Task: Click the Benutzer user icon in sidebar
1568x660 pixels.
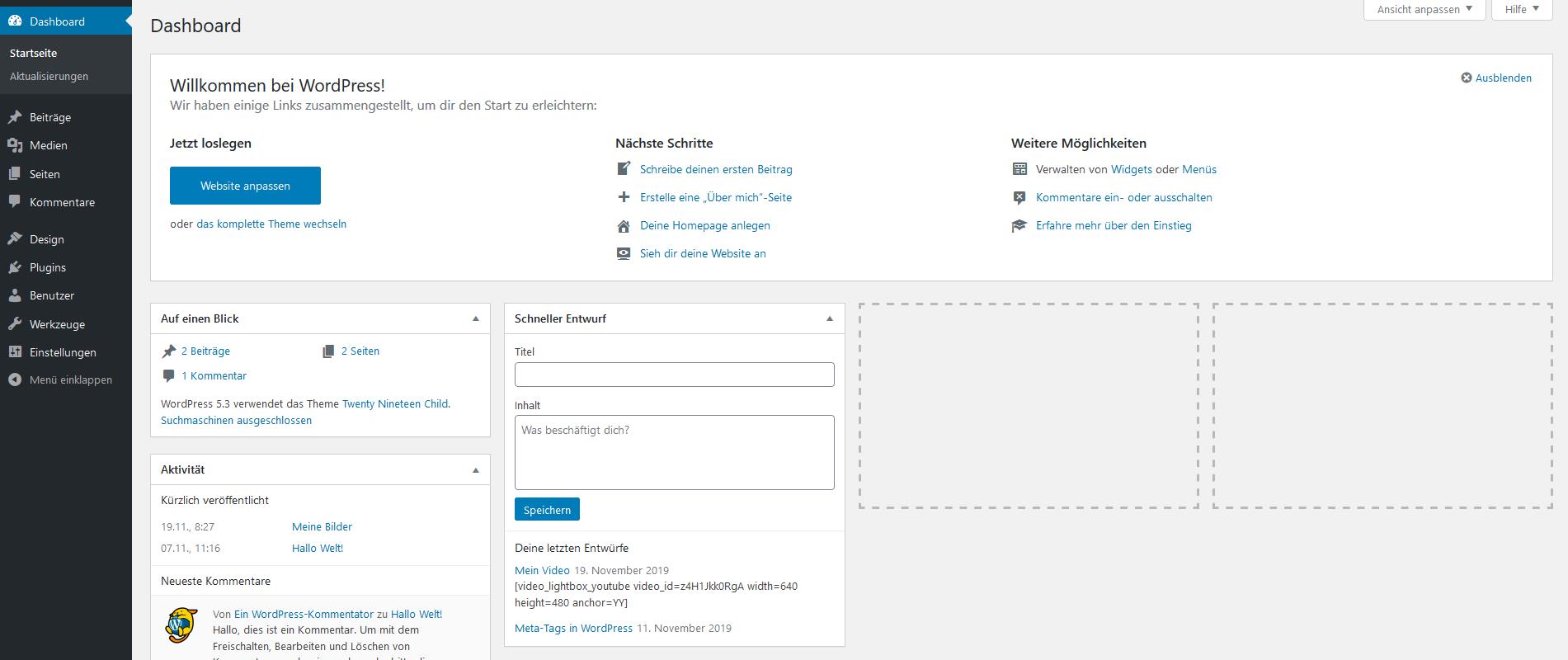Action: (x=15, y=295)
